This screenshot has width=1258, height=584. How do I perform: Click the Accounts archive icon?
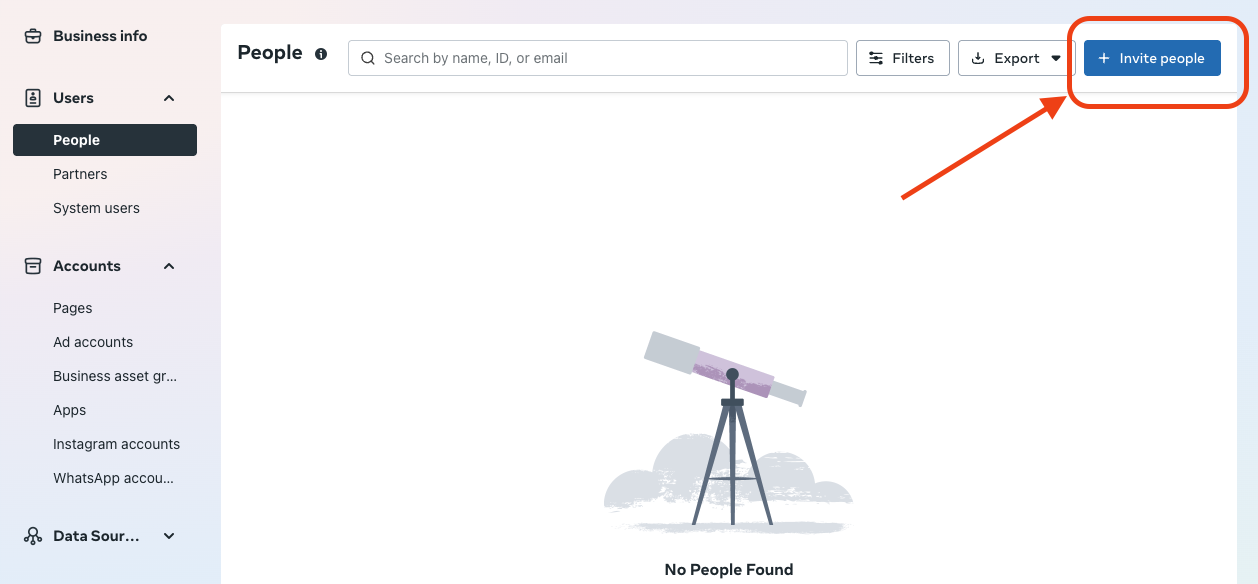pyautogui.click(x=33, y=266)
